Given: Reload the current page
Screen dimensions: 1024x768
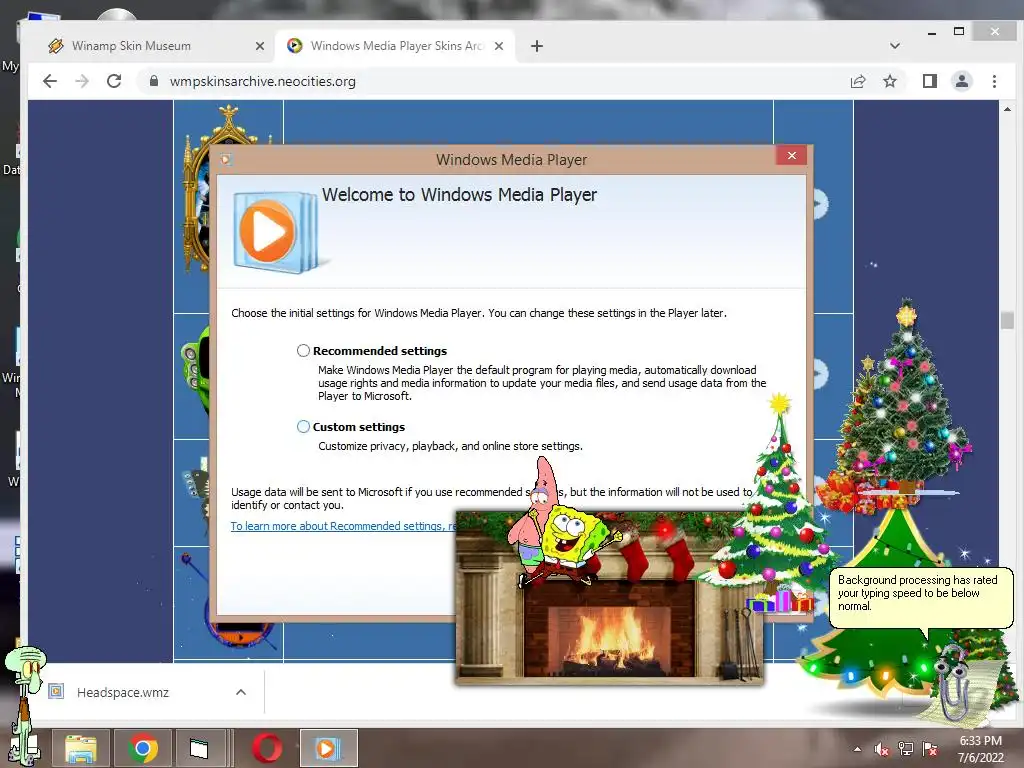Looking at the screenshot, I should (114, 81).
